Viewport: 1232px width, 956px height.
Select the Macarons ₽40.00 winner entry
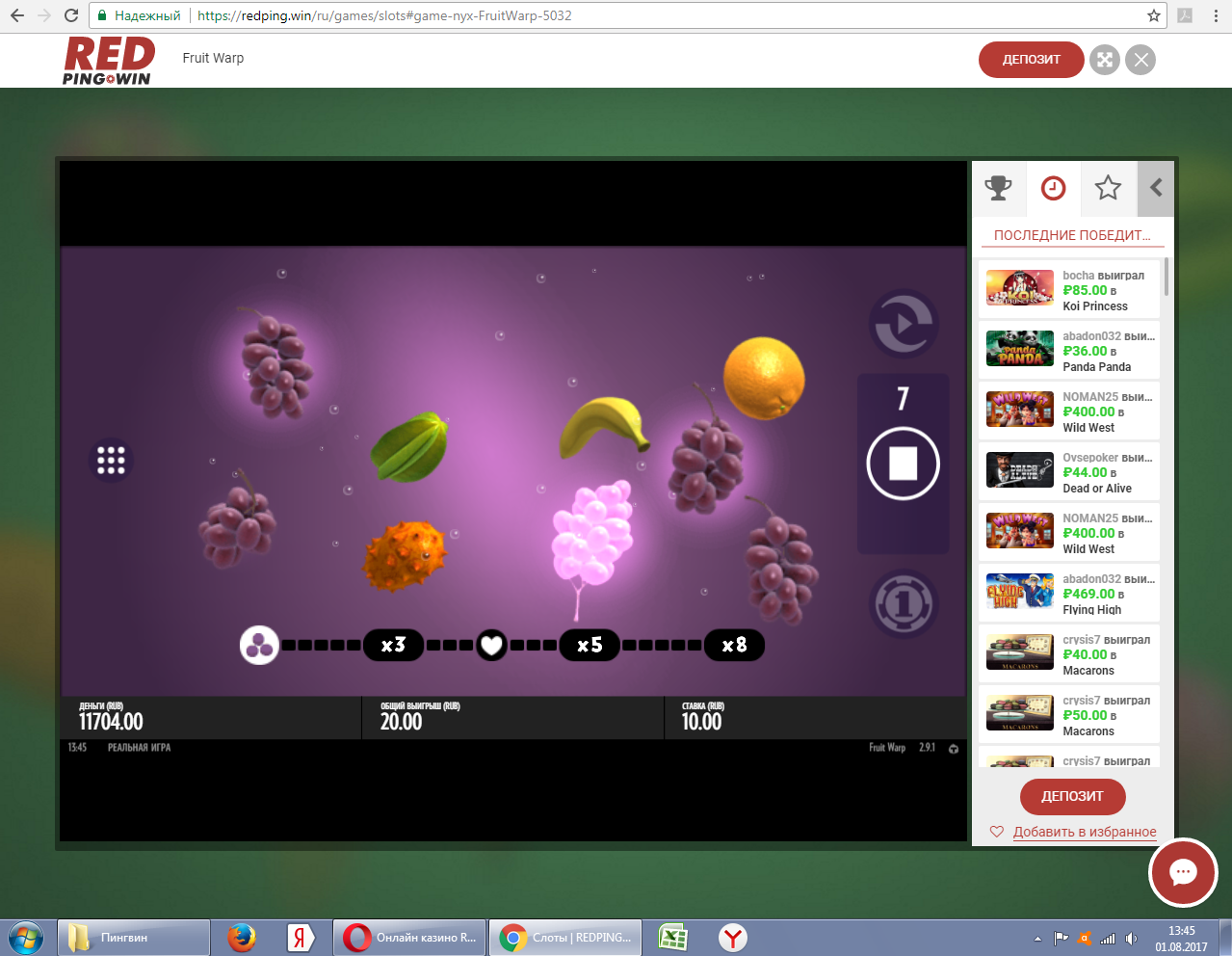(x=1069, y=654)
